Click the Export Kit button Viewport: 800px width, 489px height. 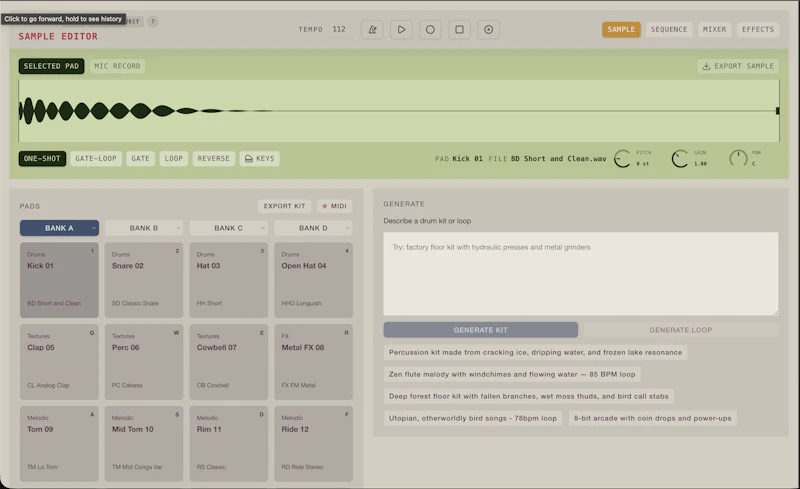284,206
